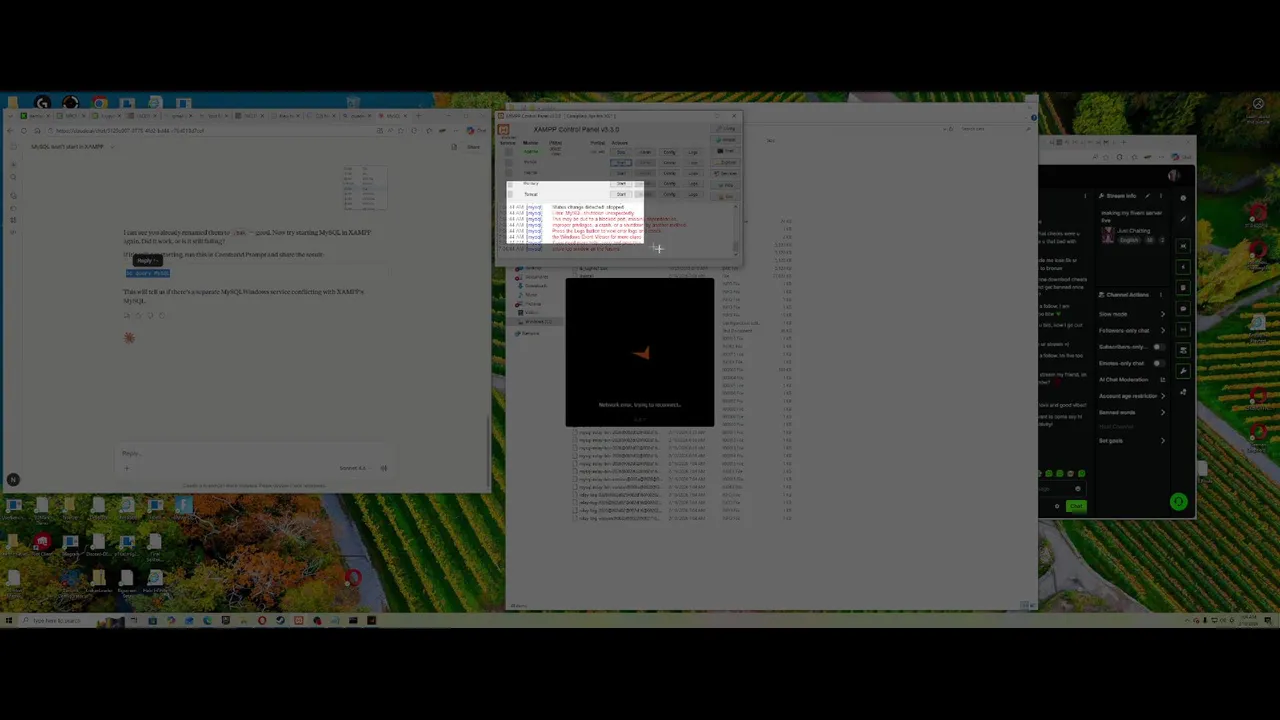Edit Stream Info with the pencil icon
The width and height of the screenshot is (1280, 720).
(x=1147, y=196)
